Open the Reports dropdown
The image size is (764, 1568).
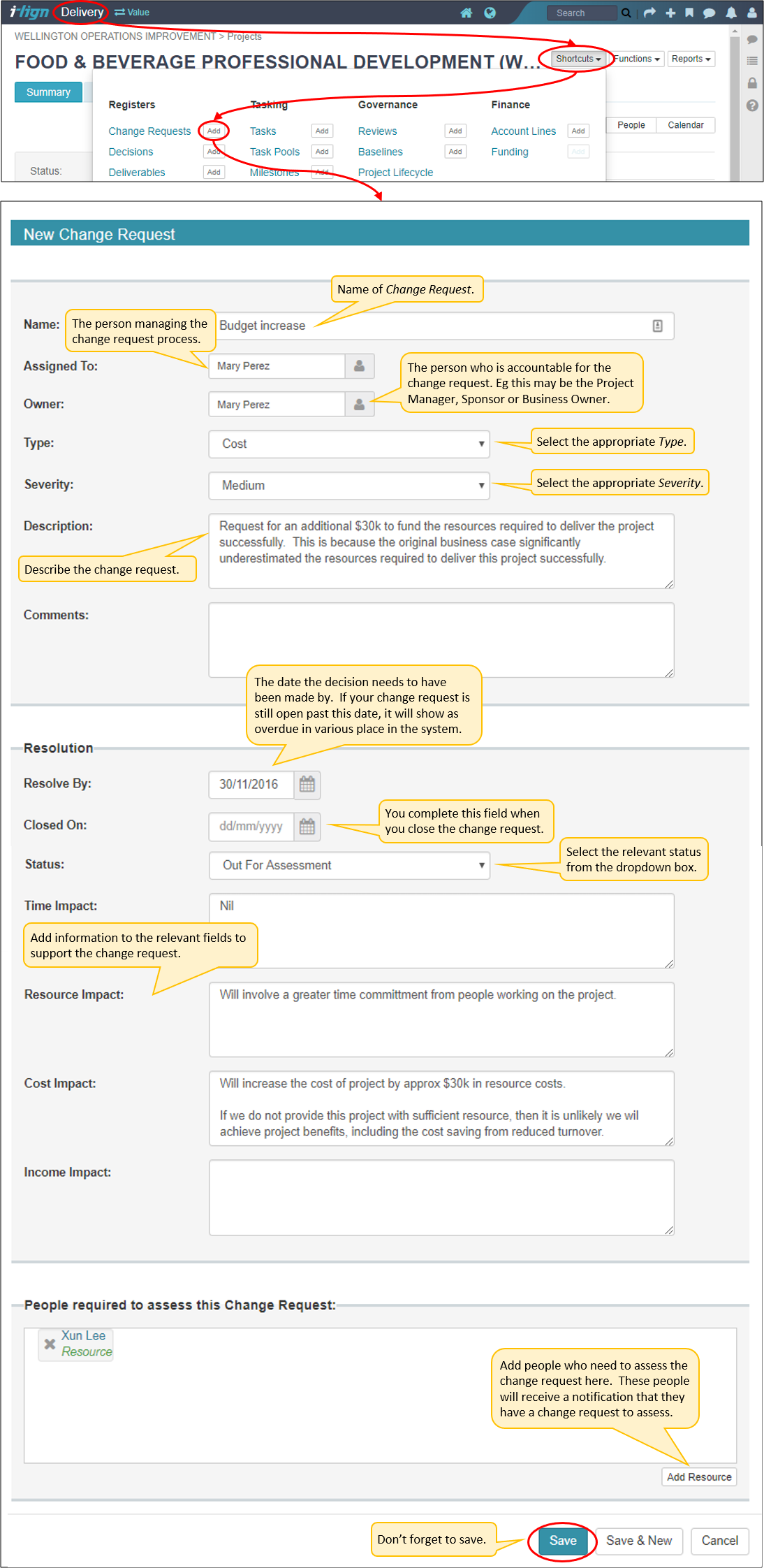coord(691,59)
